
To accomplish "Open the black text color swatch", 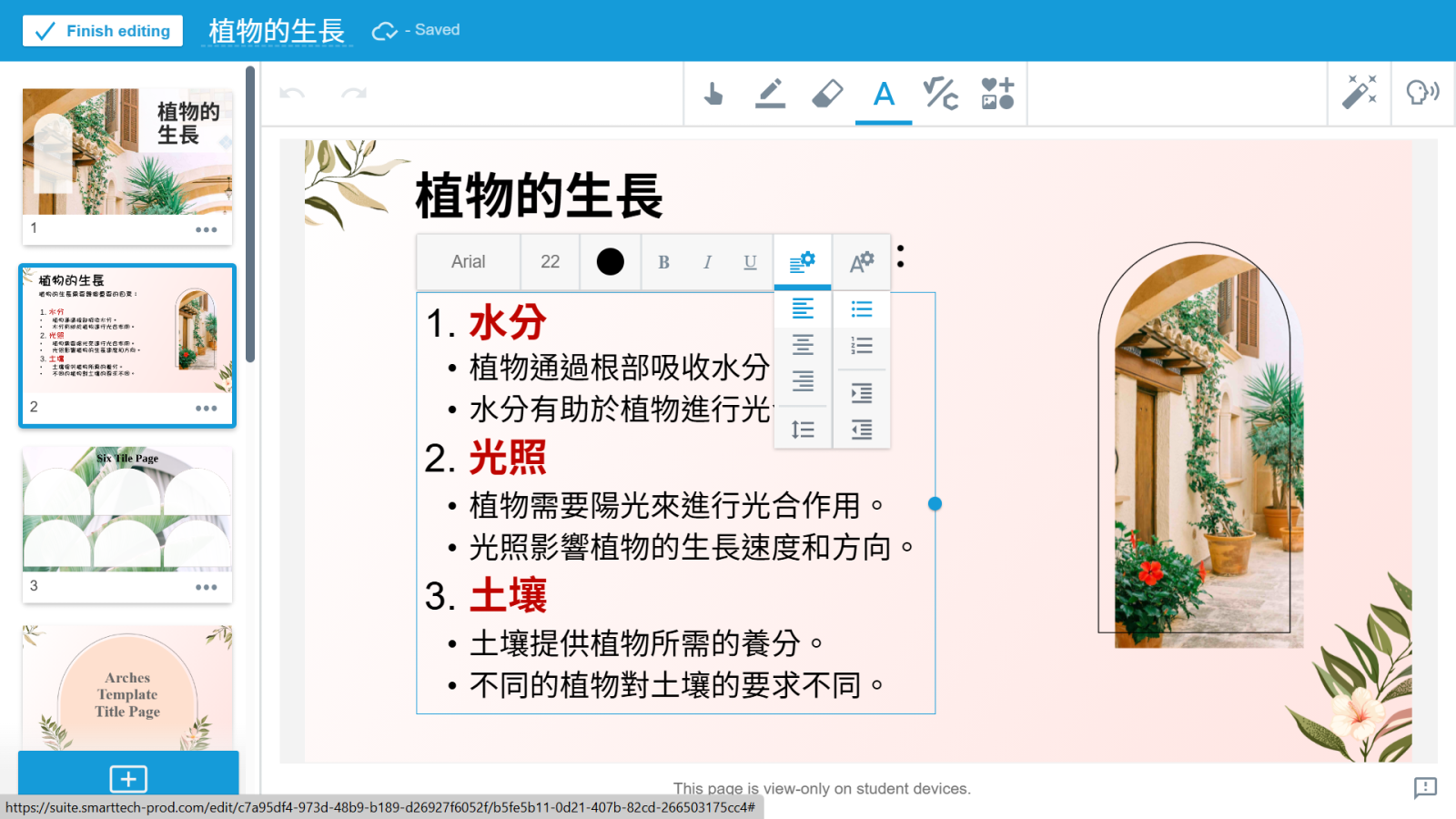I will click(610, 262).
